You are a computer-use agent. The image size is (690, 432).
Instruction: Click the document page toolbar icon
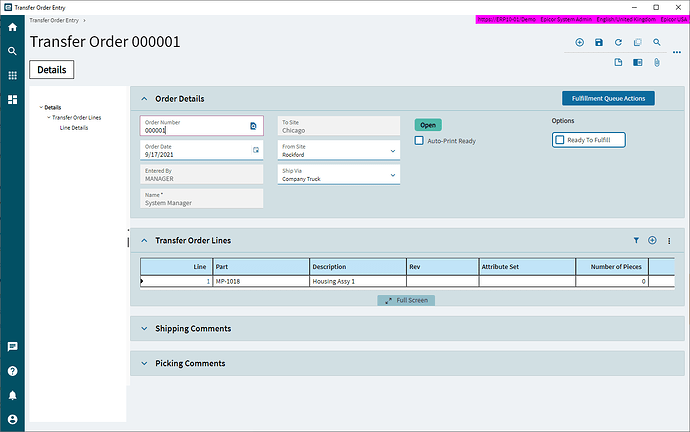[618, 62]
